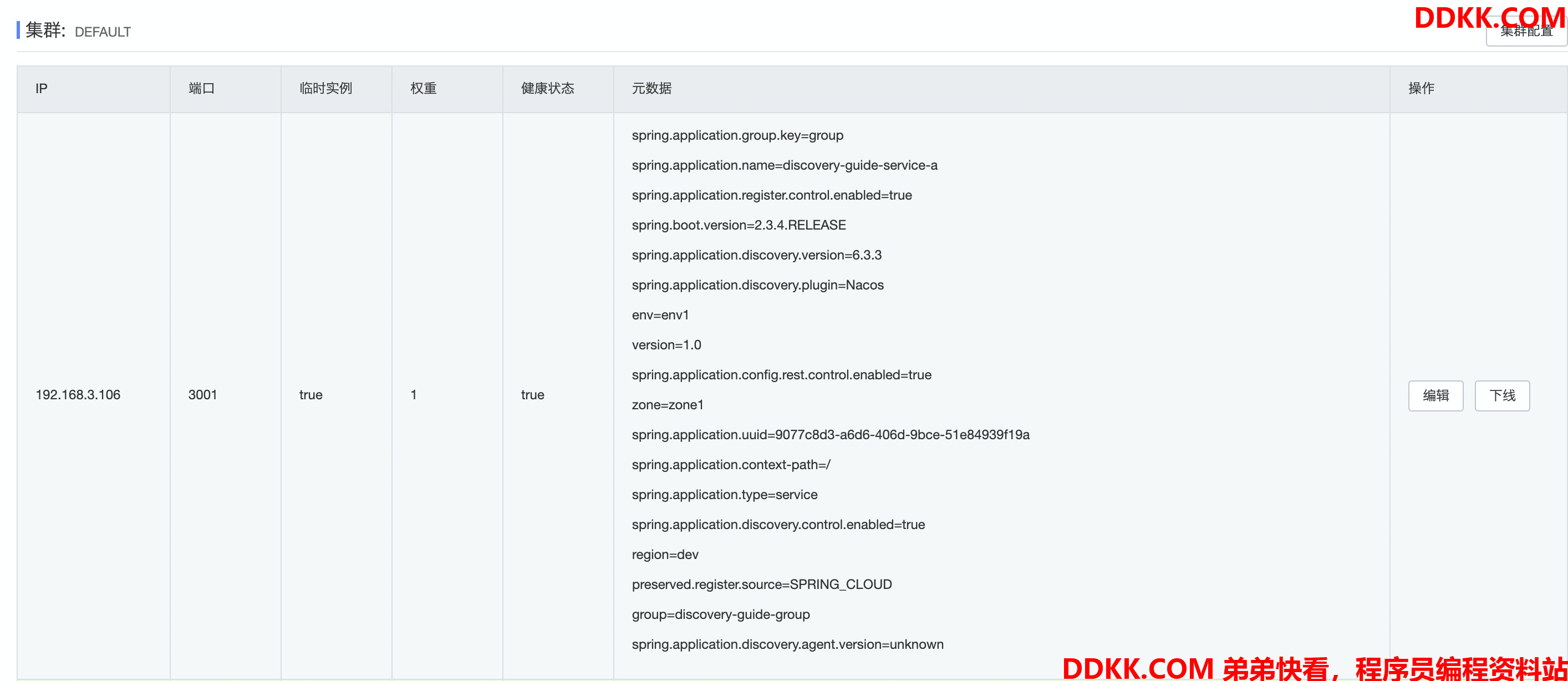This screenshot has width=1568, height=681.
Task: Click the IP column header
Action: click(x=42, y=89)
